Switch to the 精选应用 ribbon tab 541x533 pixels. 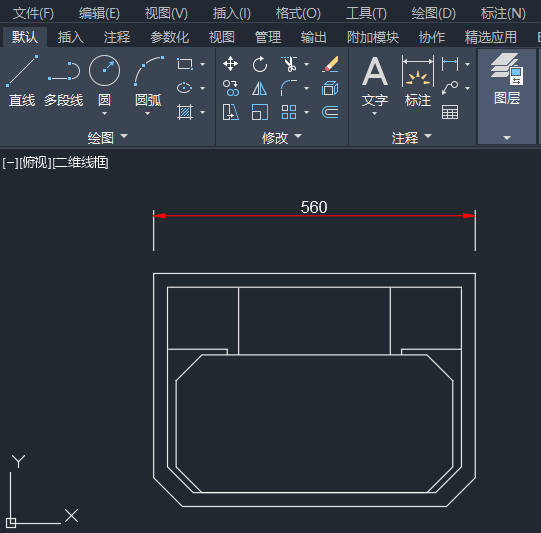tap(491, 37)
